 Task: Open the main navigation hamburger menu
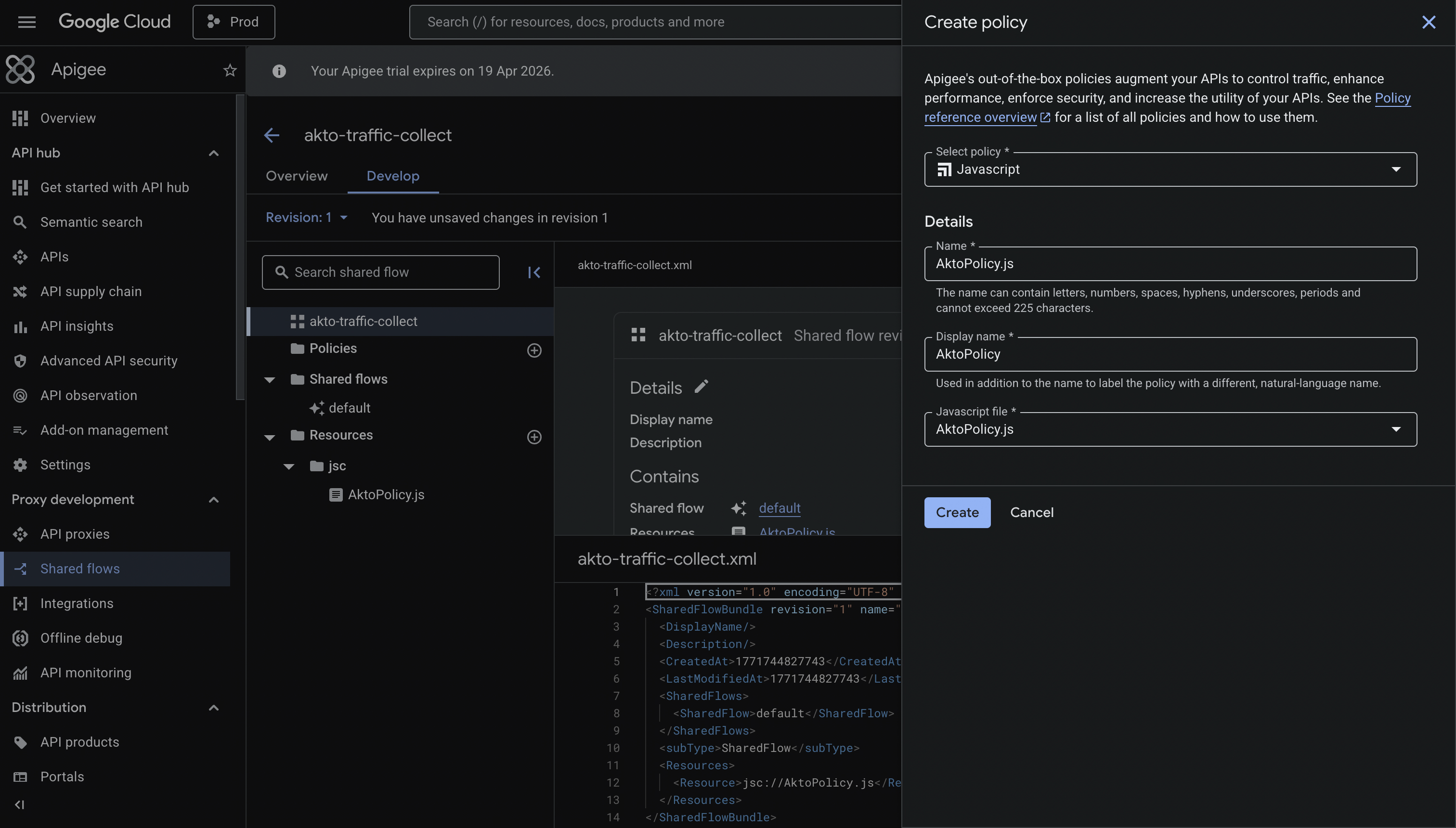(27, 22)
